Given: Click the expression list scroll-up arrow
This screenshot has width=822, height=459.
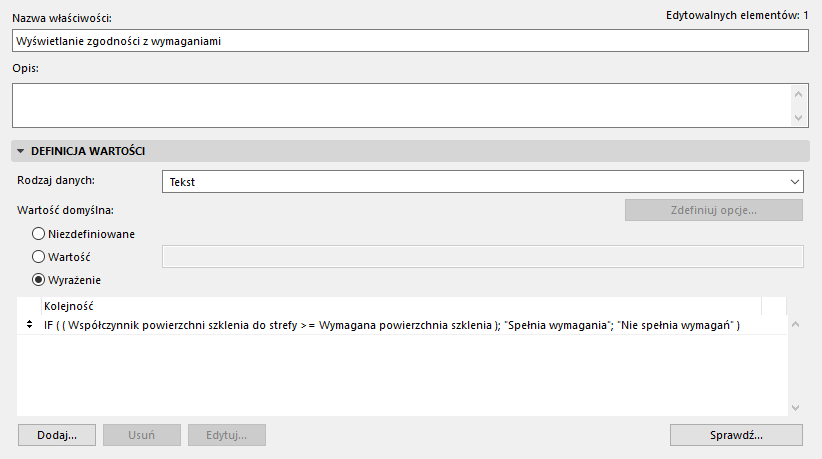Looking at the screenshot, I should click(x=796, y=325).
